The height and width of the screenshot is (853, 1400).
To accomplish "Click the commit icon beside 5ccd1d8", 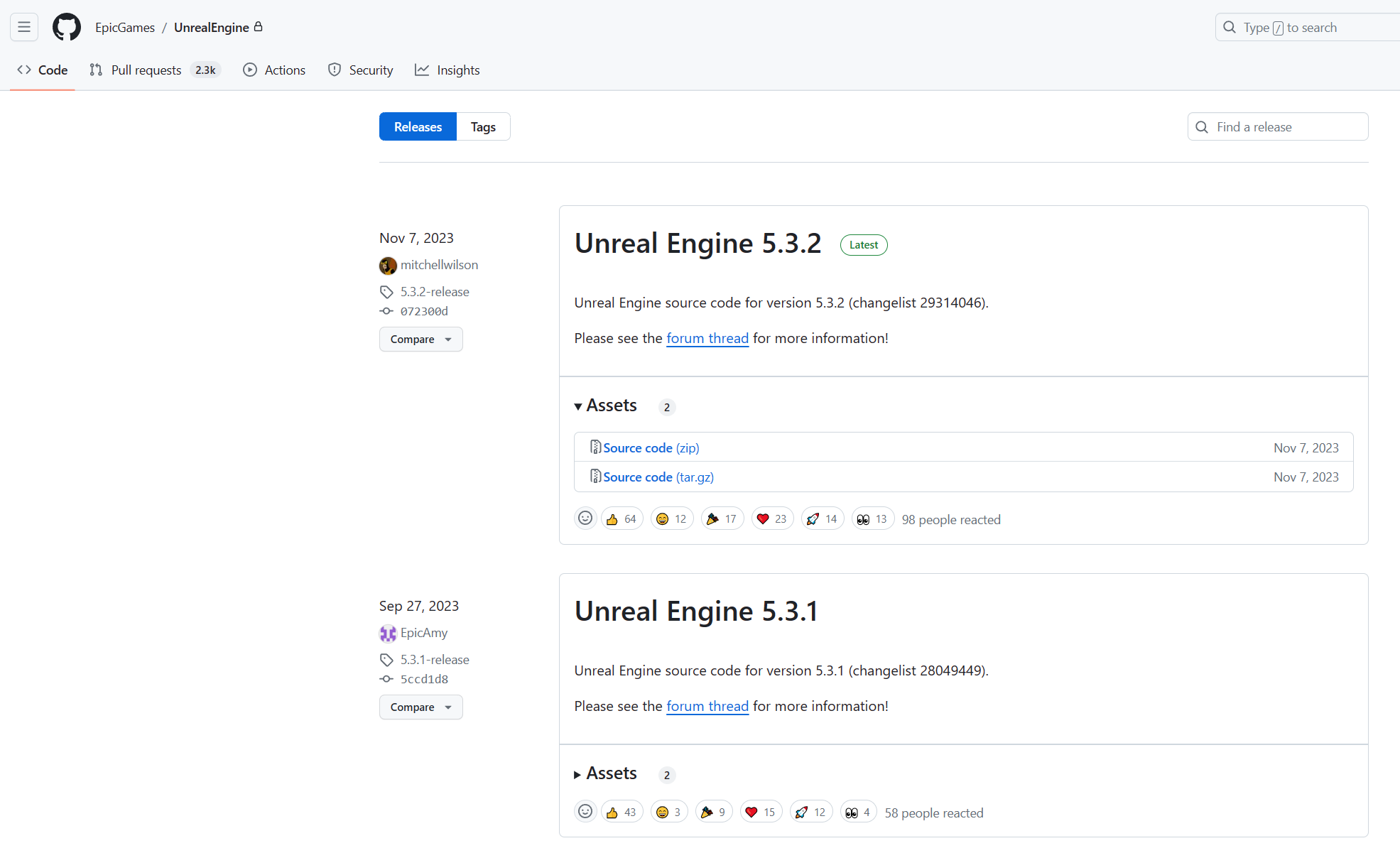I will point(386,679).
